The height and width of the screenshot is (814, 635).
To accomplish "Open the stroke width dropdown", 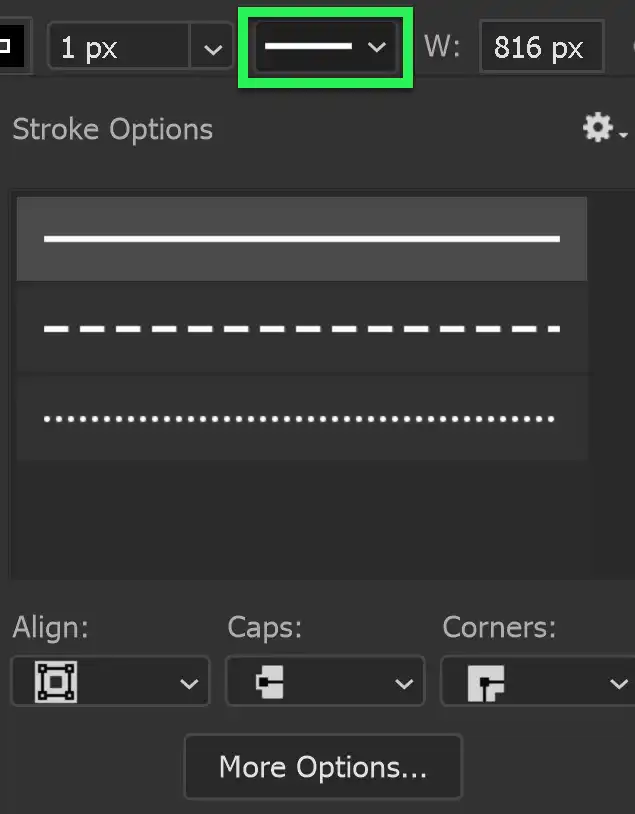I will 209,46.
